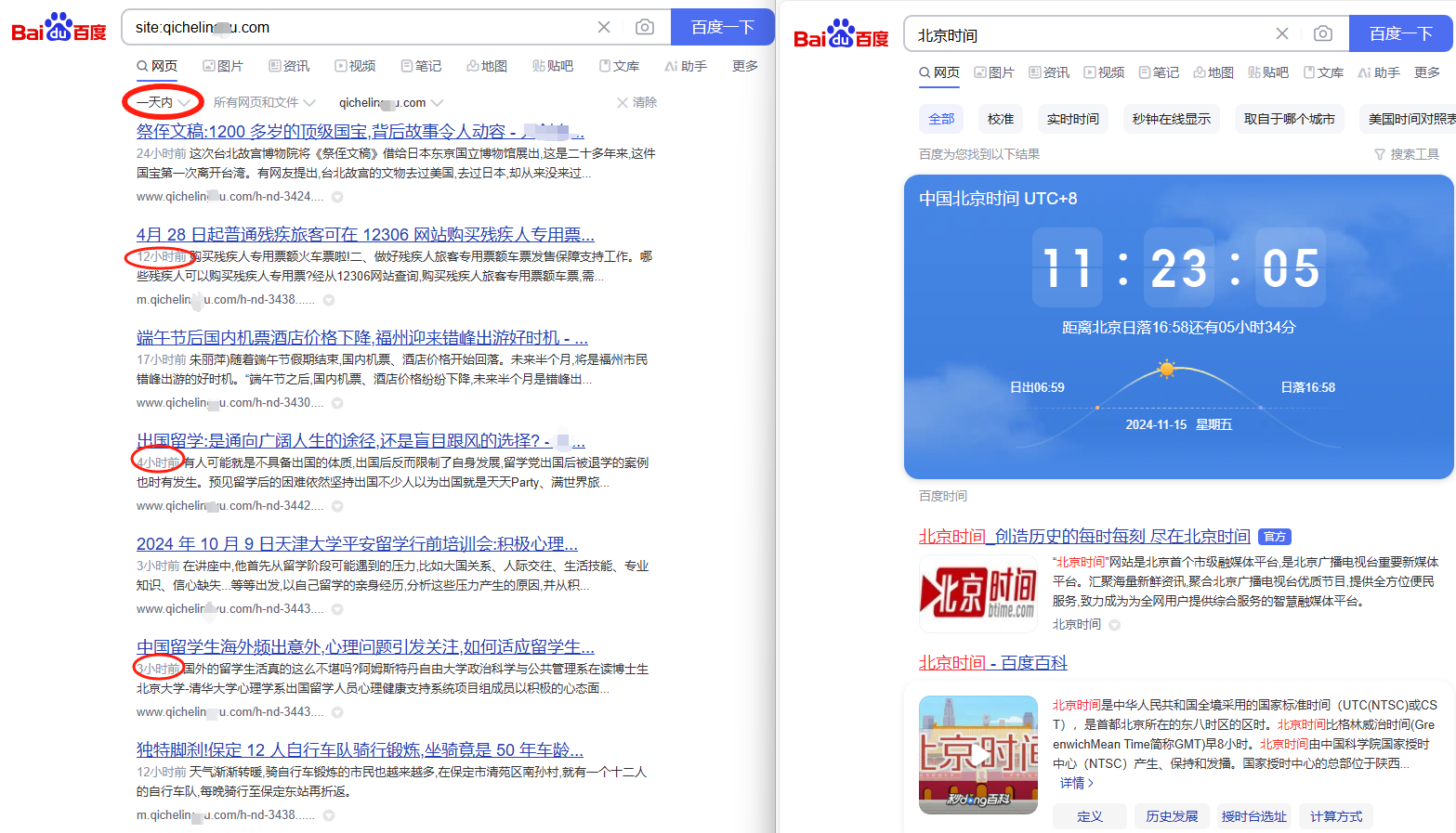This screenshot has width=1456, height=833.
Task: Select 视频 tab in right window
Action: (1104, 72)
